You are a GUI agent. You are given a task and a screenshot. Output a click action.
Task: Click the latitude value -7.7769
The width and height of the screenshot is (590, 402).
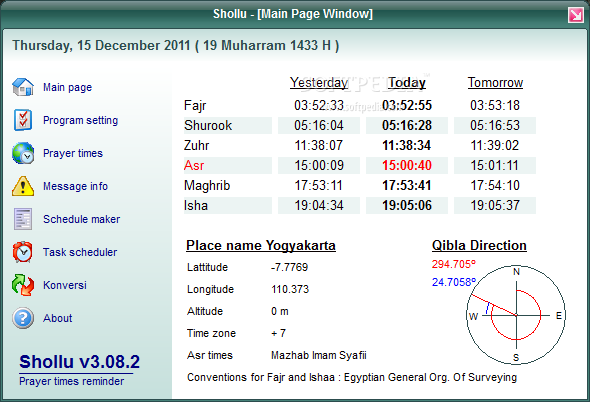(x=289, y=267)
